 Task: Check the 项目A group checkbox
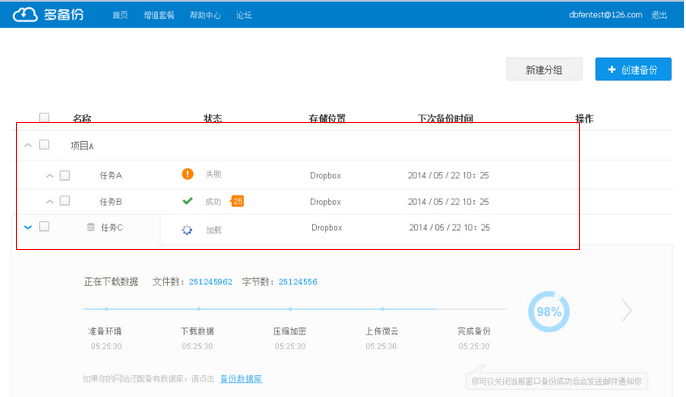tap(44, 144)
